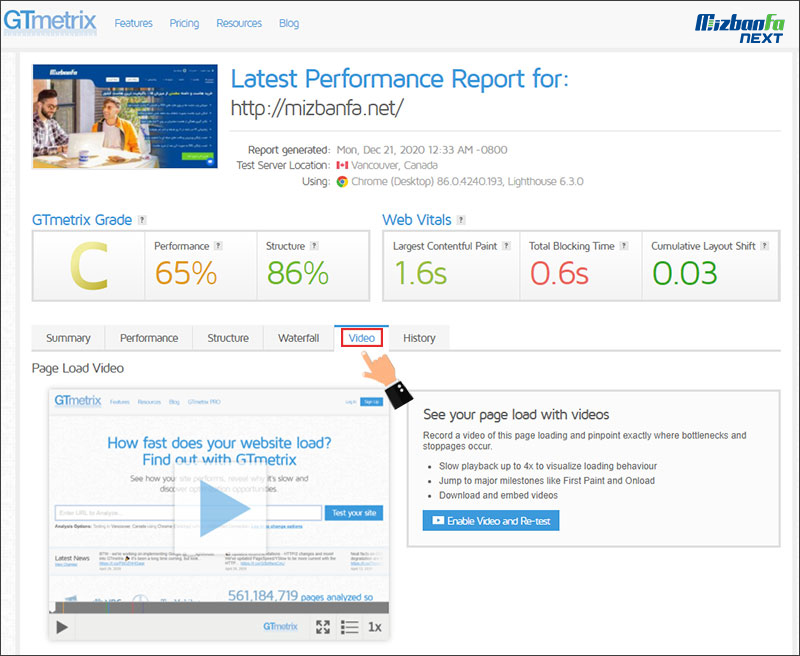
Task: Open Features in top navigation
Action: click(133, 23)
